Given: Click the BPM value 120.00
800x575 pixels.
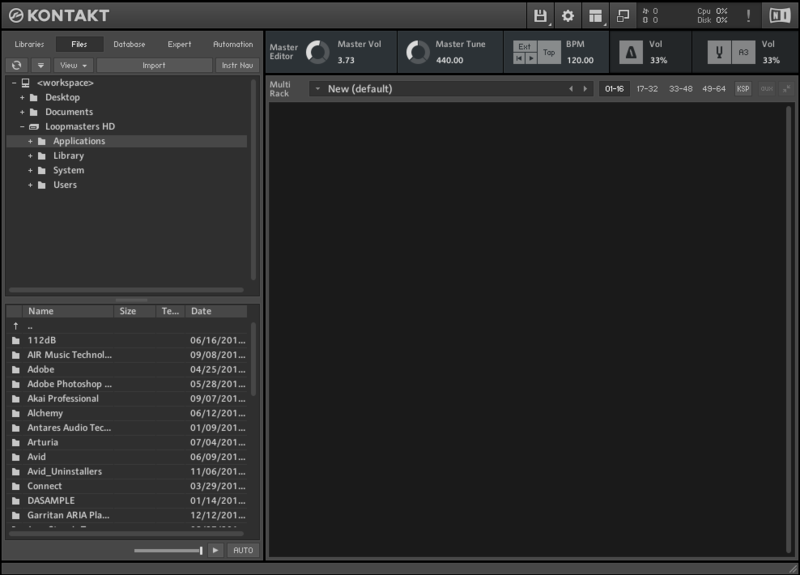Looking at the screenshot, I should coord(581,60).
